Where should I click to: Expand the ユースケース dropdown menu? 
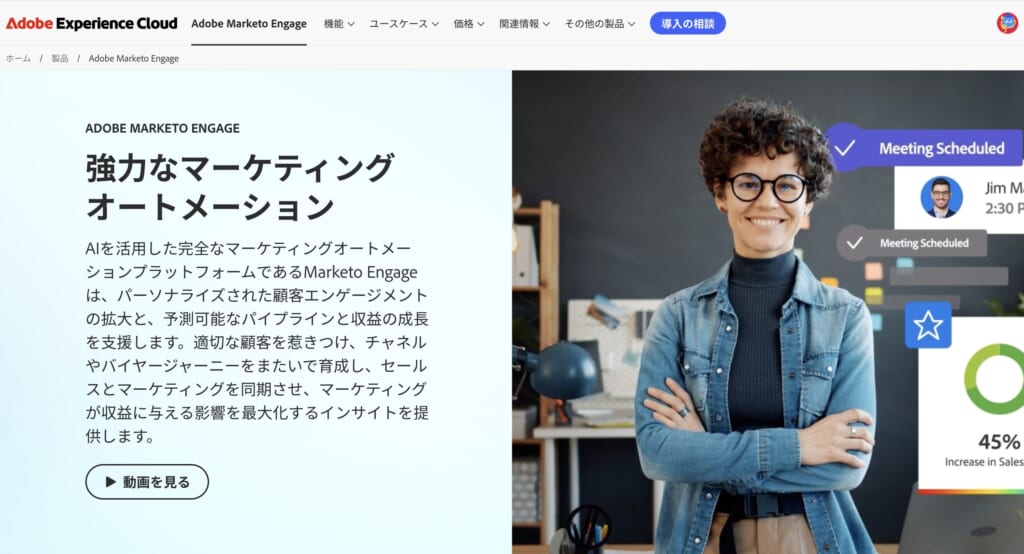point(404,24)
